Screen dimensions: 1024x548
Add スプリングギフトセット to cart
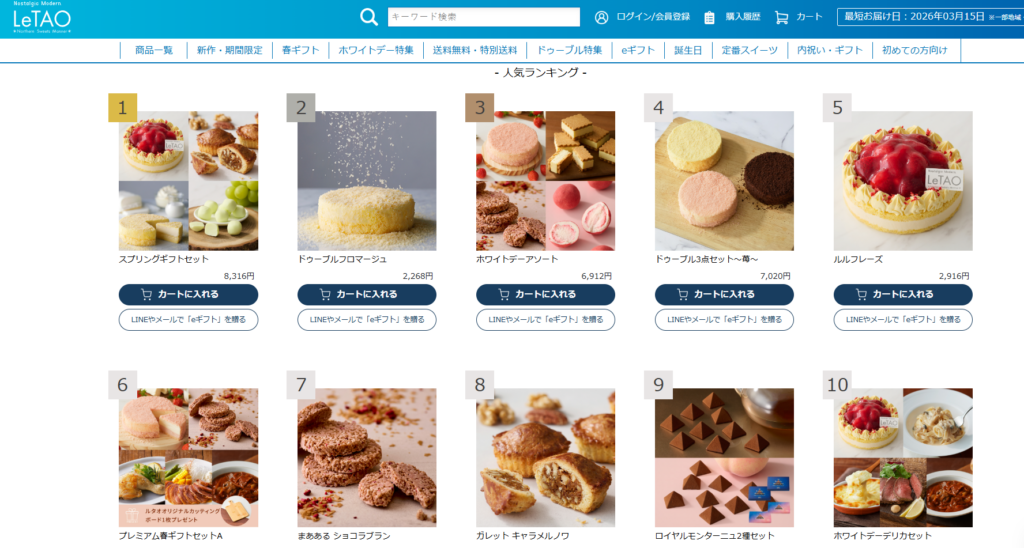pos(188,295)
